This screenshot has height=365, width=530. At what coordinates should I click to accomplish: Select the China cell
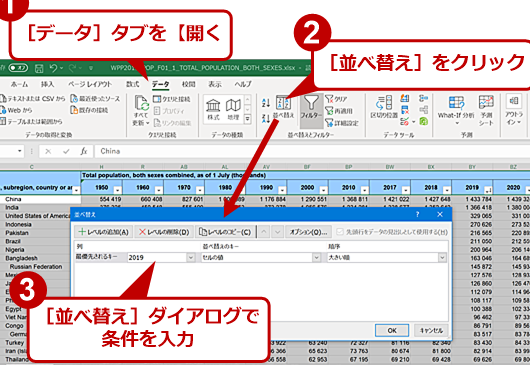pyautogui.click(x=41, y=199)
